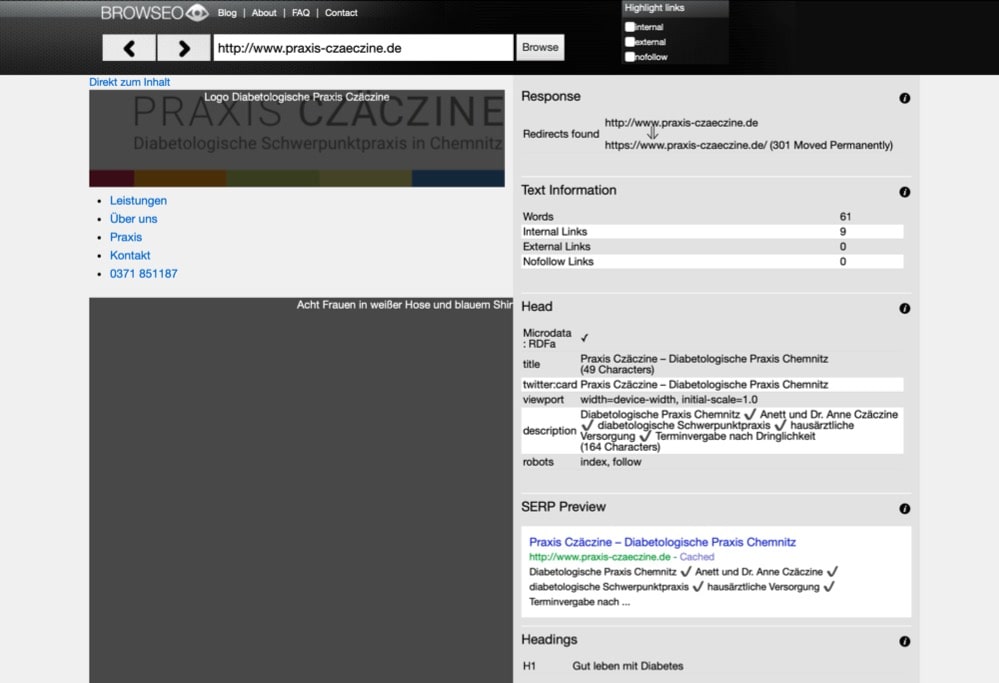Focus the URL input field
999x683 pixels.
[x=362, y=48]
